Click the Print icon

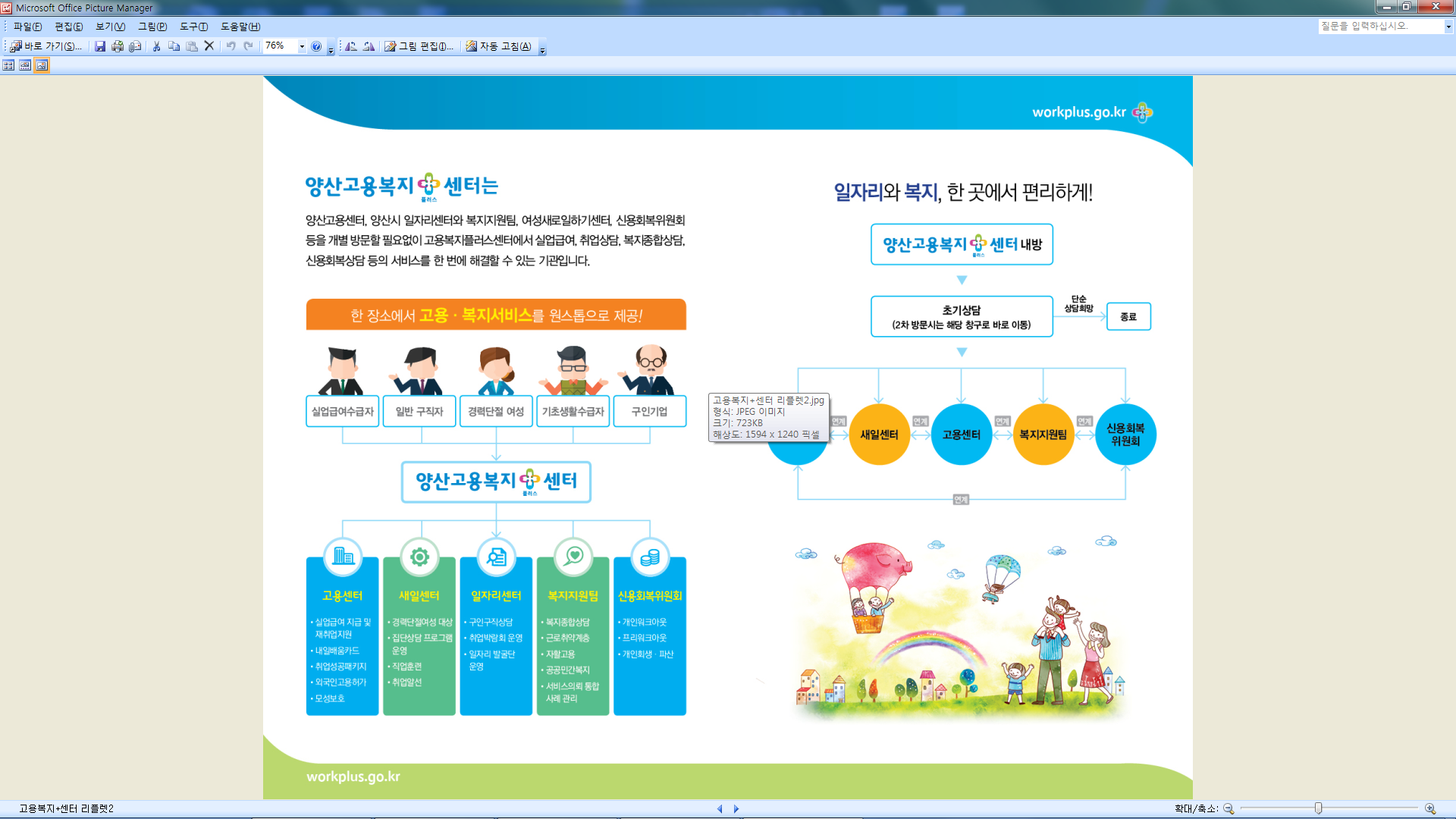coord(118,46)
